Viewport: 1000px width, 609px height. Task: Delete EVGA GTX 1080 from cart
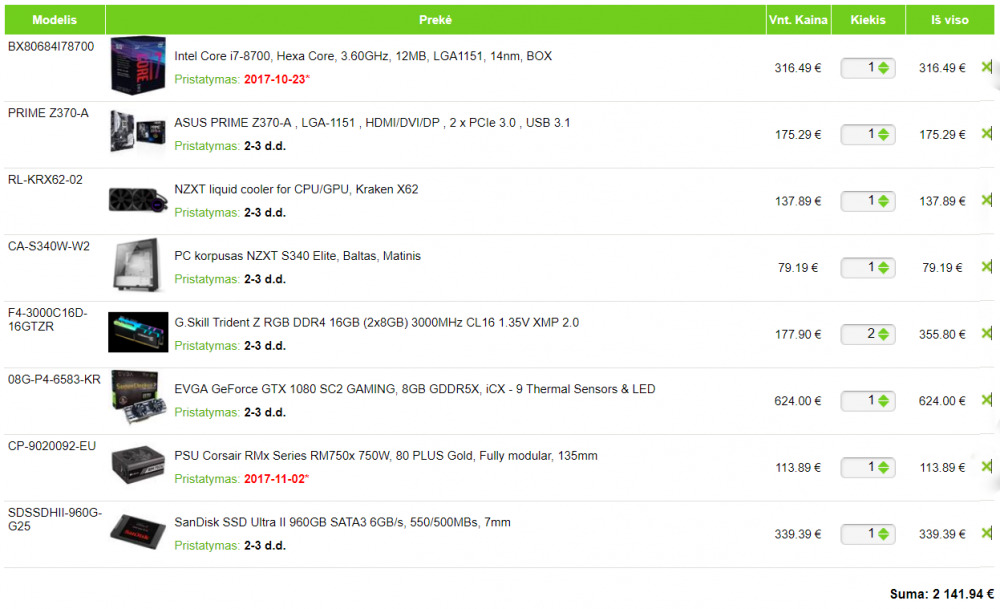point(987,400)
